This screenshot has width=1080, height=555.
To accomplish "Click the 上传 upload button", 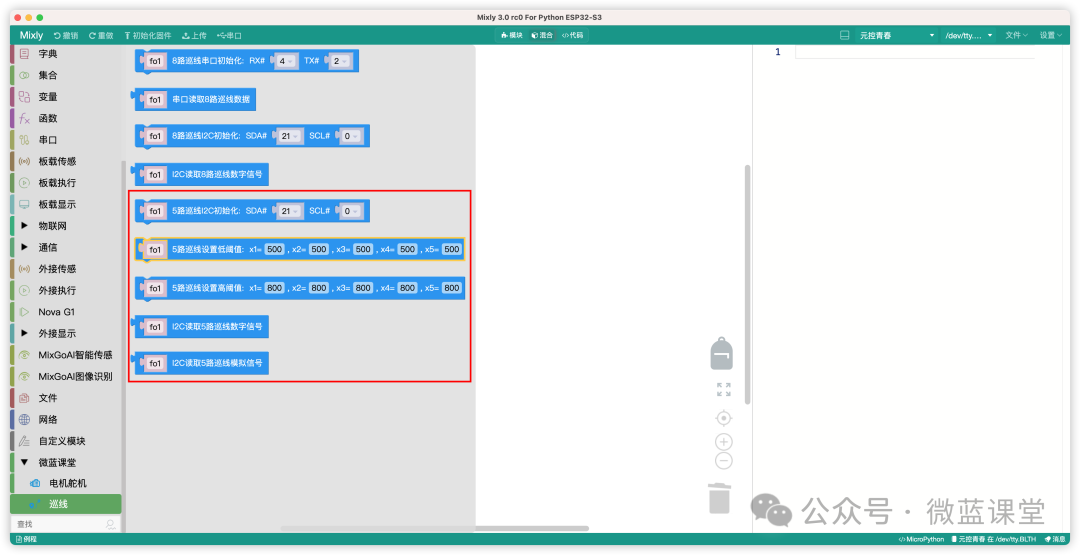I will [194, 35].
